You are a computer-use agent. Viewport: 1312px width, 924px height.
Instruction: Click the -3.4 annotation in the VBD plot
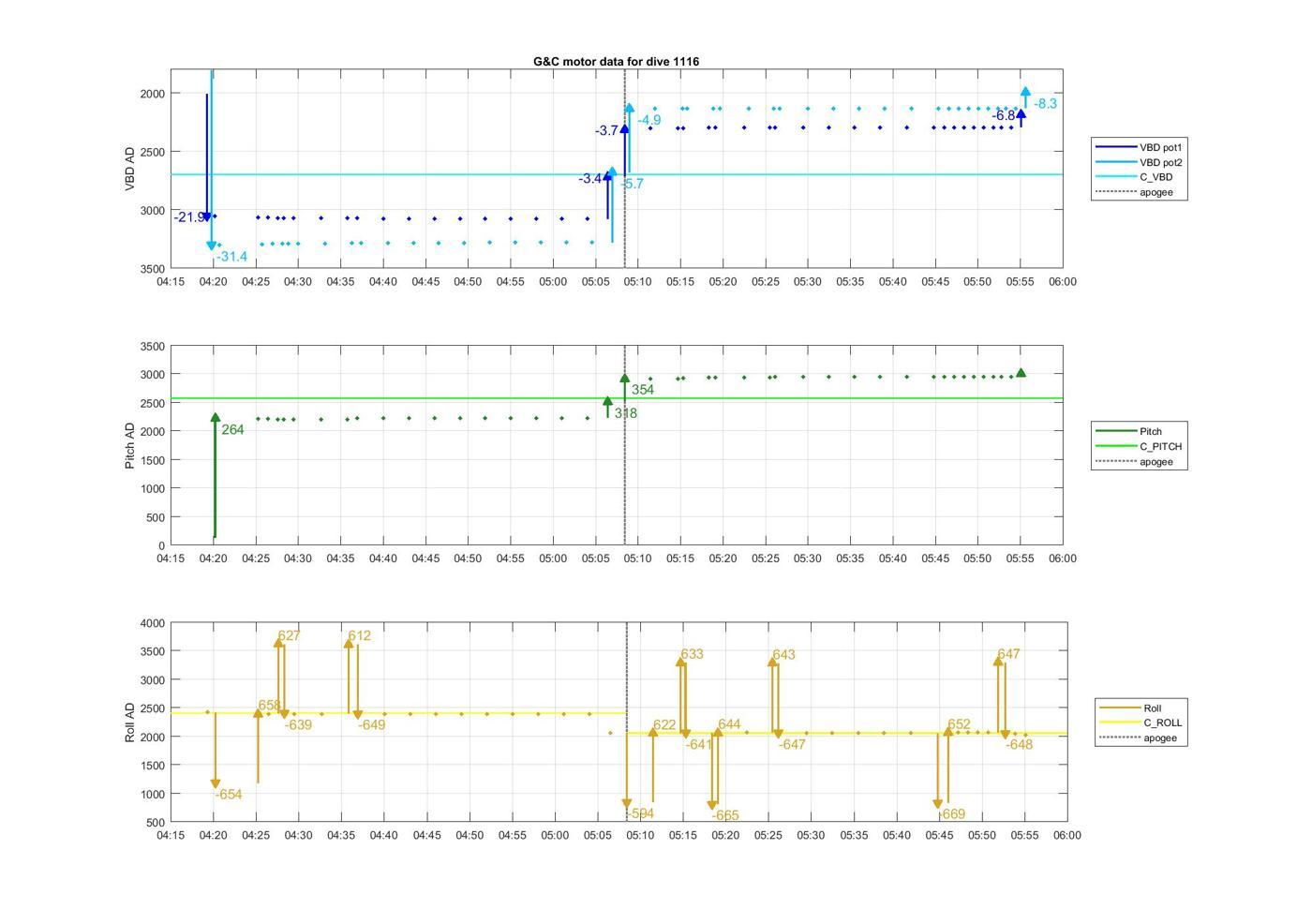click(x=590, y=179)
